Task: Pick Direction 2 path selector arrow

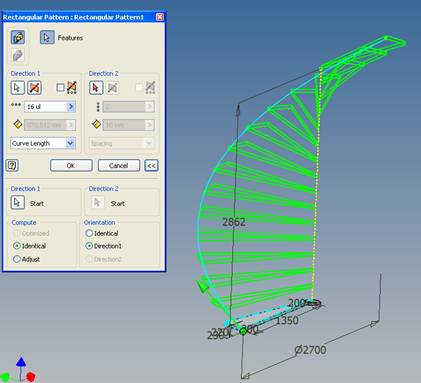Action: point(96,88)
